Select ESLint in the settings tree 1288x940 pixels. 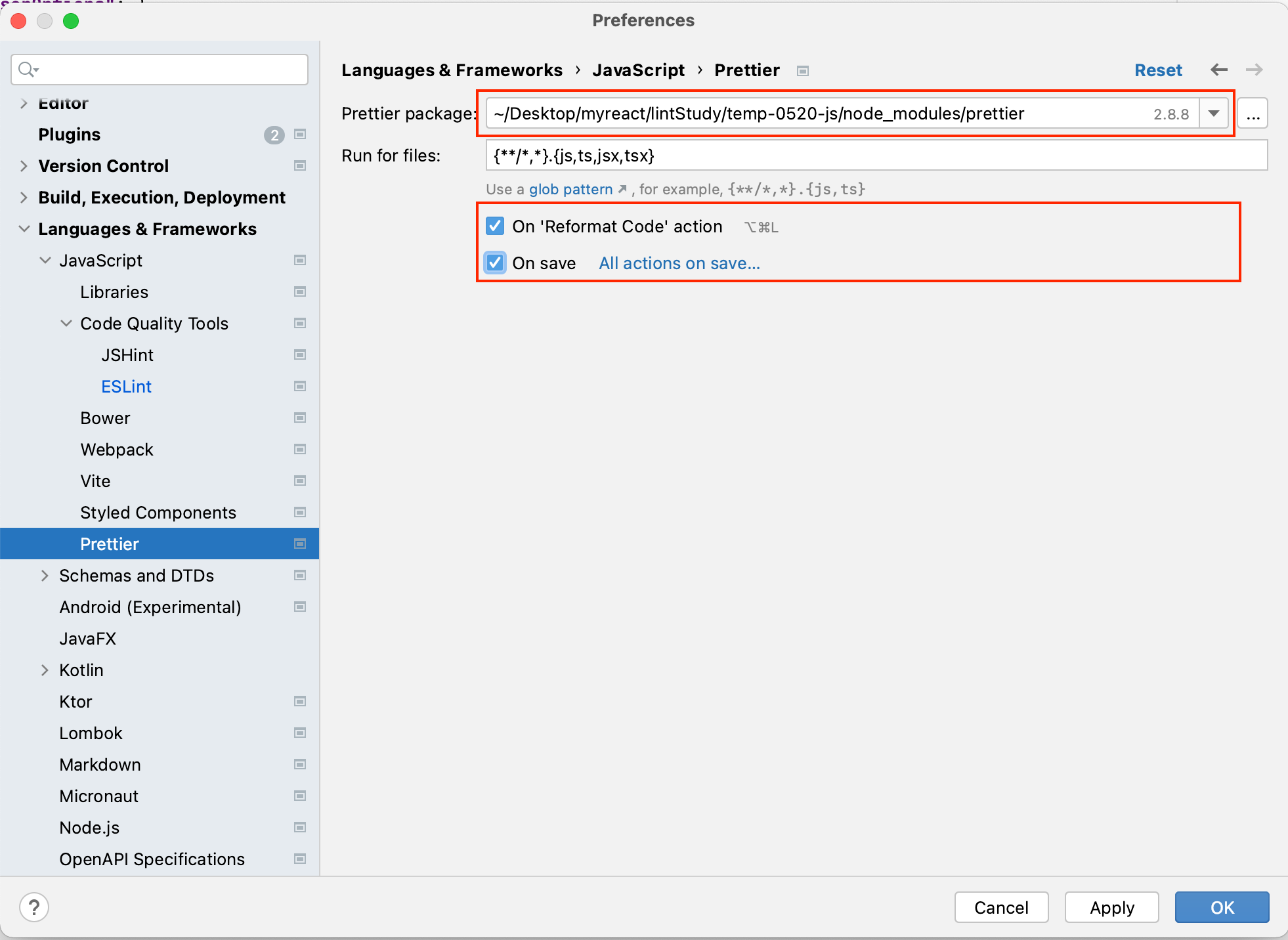(x=126, y=387)
